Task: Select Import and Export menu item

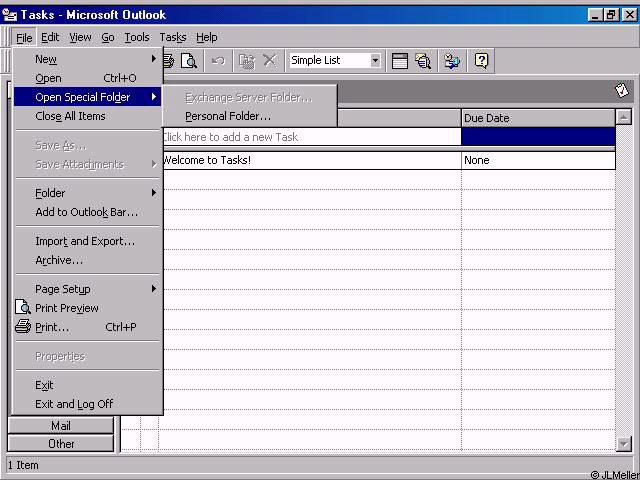Action: click(x=85, y=241)
